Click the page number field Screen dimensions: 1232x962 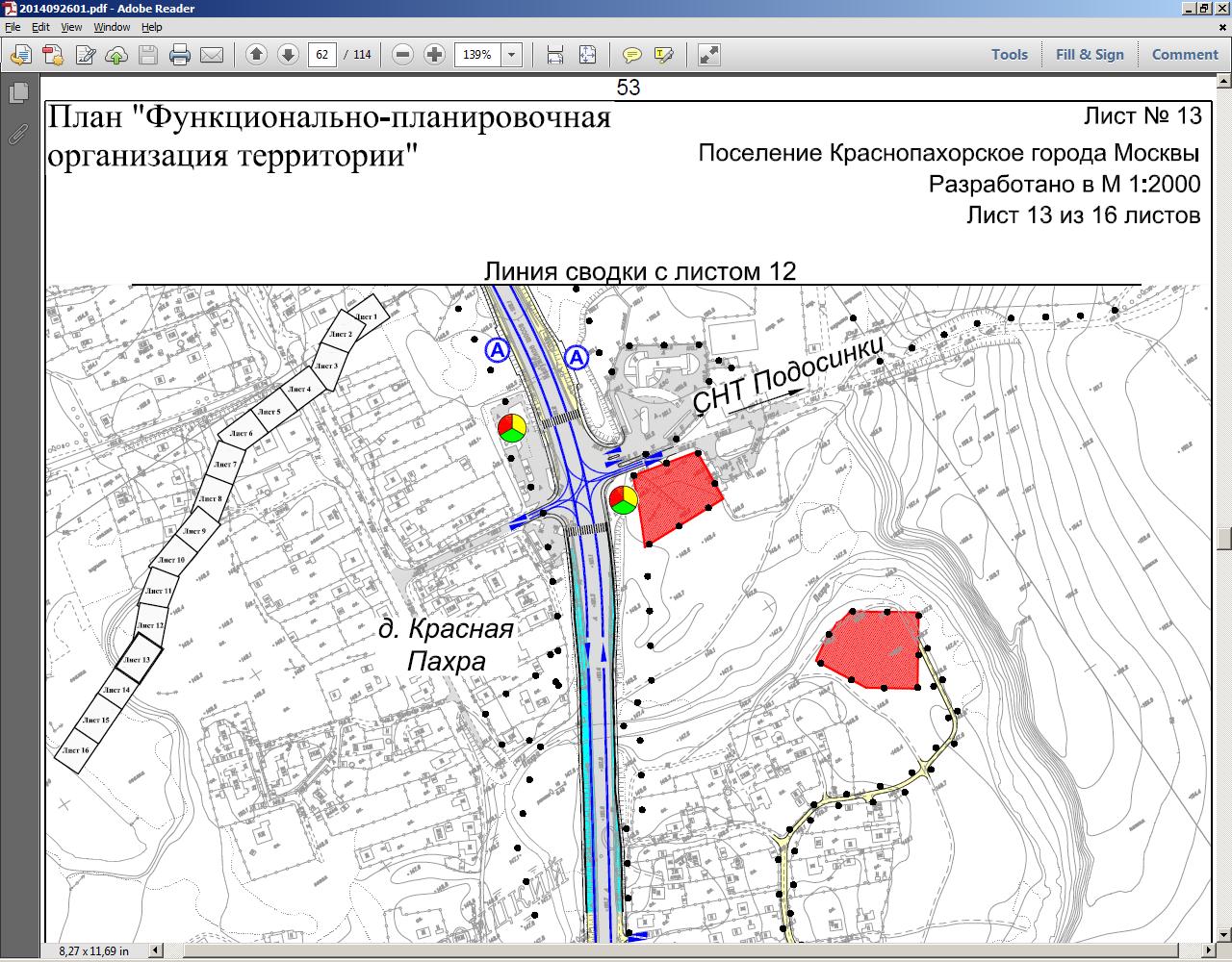click(321, 55)
